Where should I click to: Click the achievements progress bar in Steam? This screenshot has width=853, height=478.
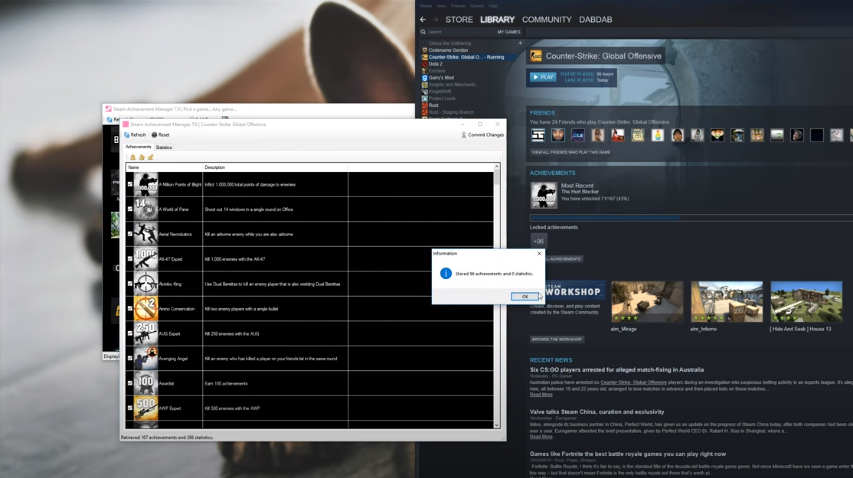click(691, 218)
